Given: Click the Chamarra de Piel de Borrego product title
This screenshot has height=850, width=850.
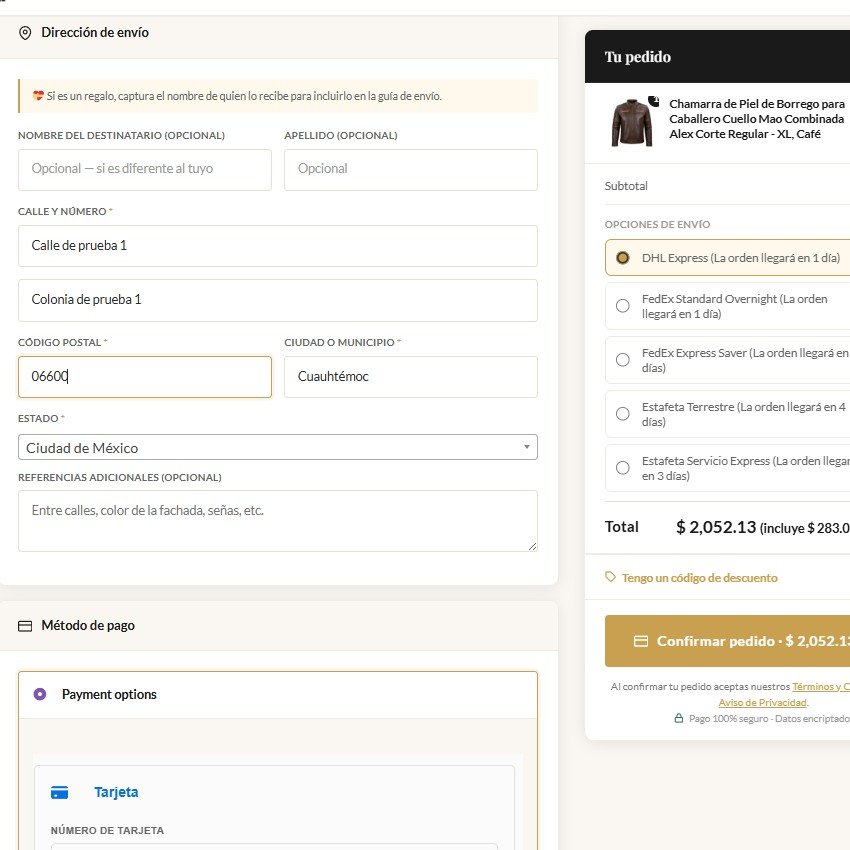Looking at the screenshot, I should pyautogui.click(x=757, y=119).
